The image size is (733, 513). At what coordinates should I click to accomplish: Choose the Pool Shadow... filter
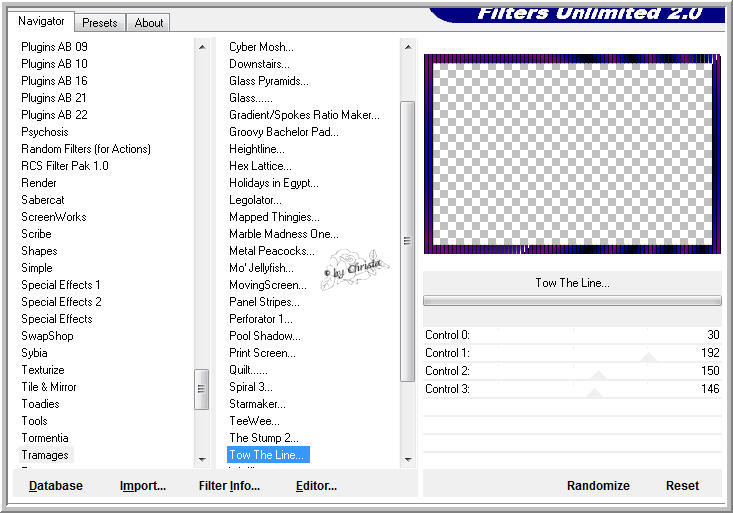pos(265,336)
